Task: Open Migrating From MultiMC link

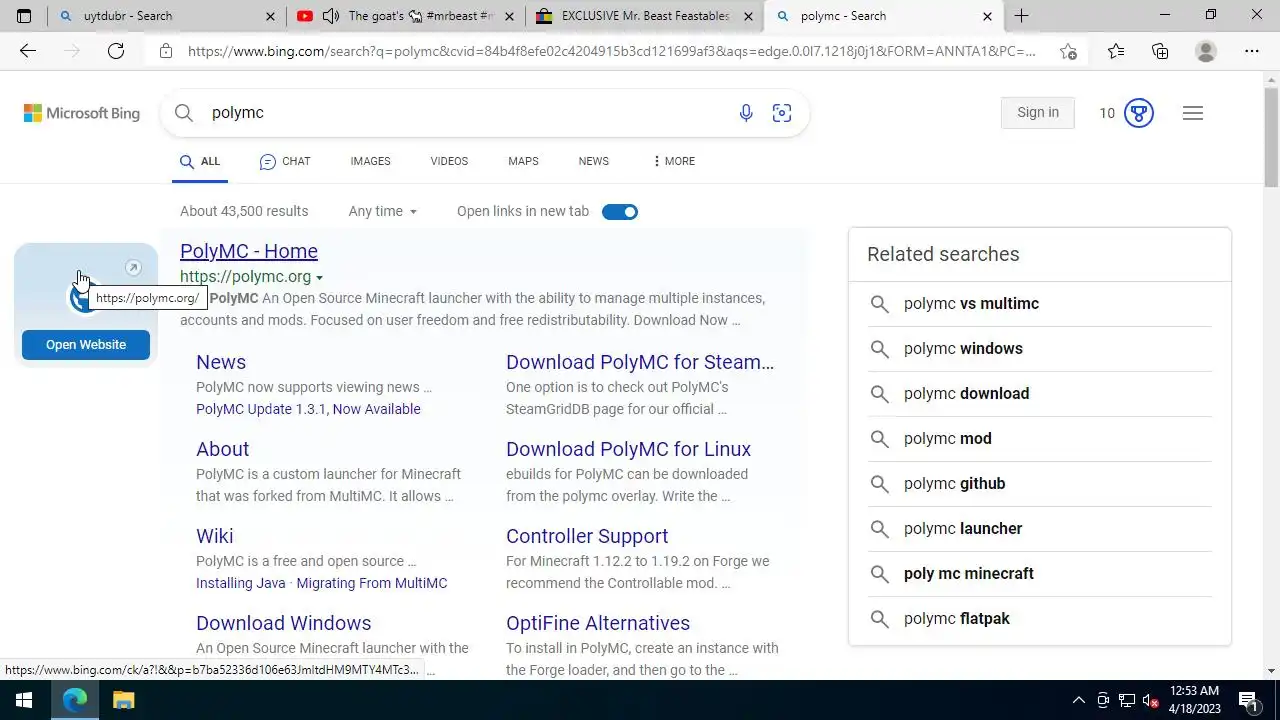Action: coord(372,583)
